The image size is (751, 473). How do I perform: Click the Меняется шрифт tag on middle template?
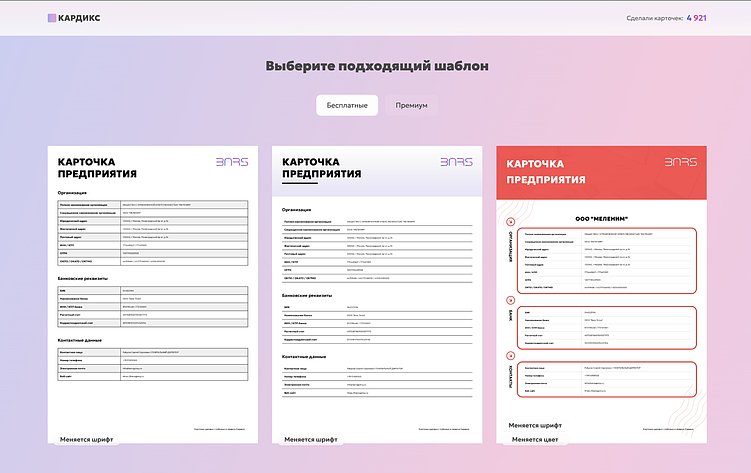point(311,439)
